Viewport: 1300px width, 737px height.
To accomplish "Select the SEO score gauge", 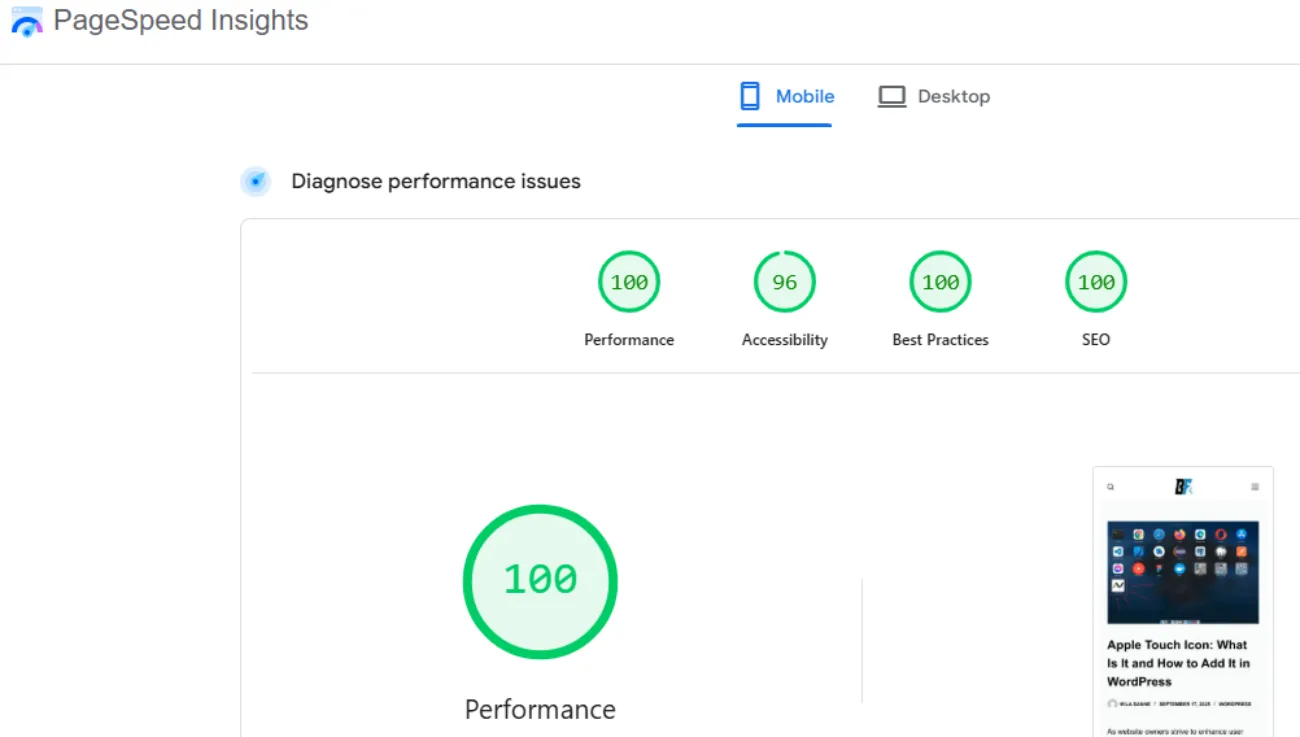I will 1096,282.
